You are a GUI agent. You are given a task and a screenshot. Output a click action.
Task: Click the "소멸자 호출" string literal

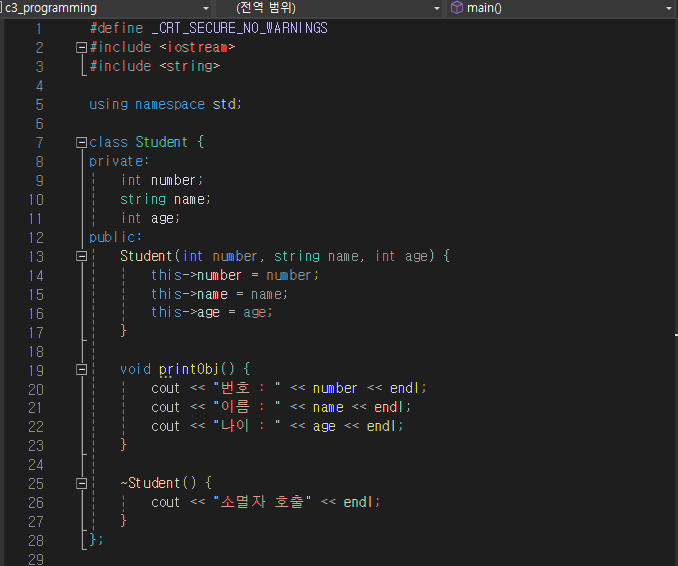(262, 502)
